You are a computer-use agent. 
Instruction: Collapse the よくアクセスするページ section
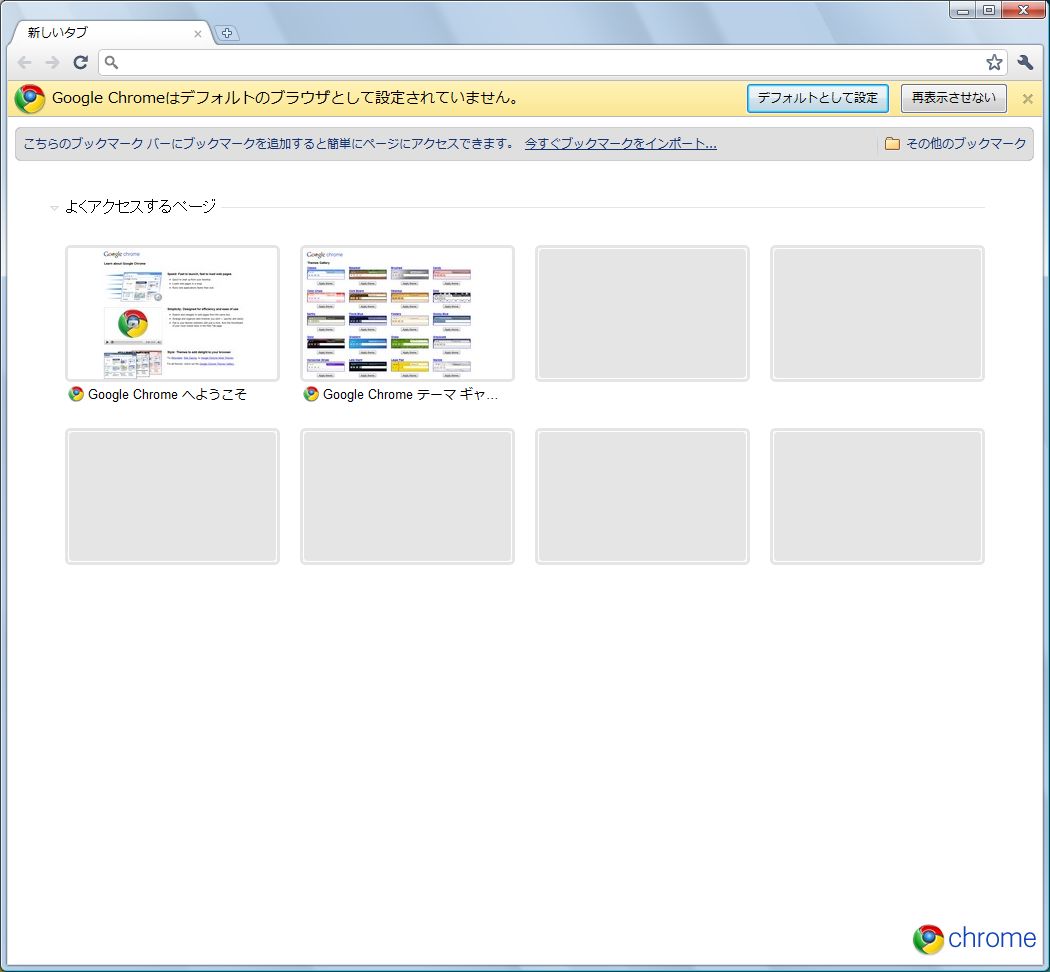54,208
